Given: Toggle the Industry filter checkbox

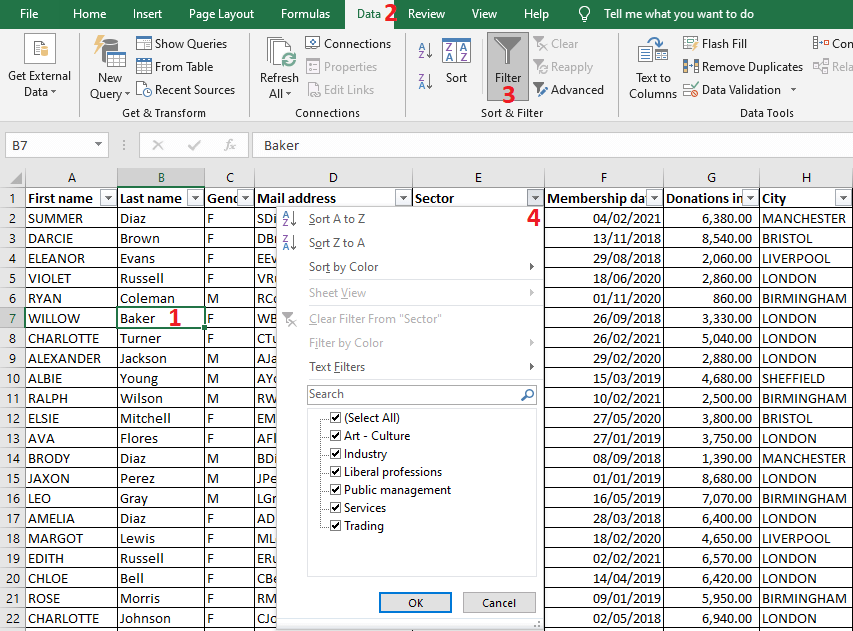Looking at the screenshot, I should coord(336,454).
